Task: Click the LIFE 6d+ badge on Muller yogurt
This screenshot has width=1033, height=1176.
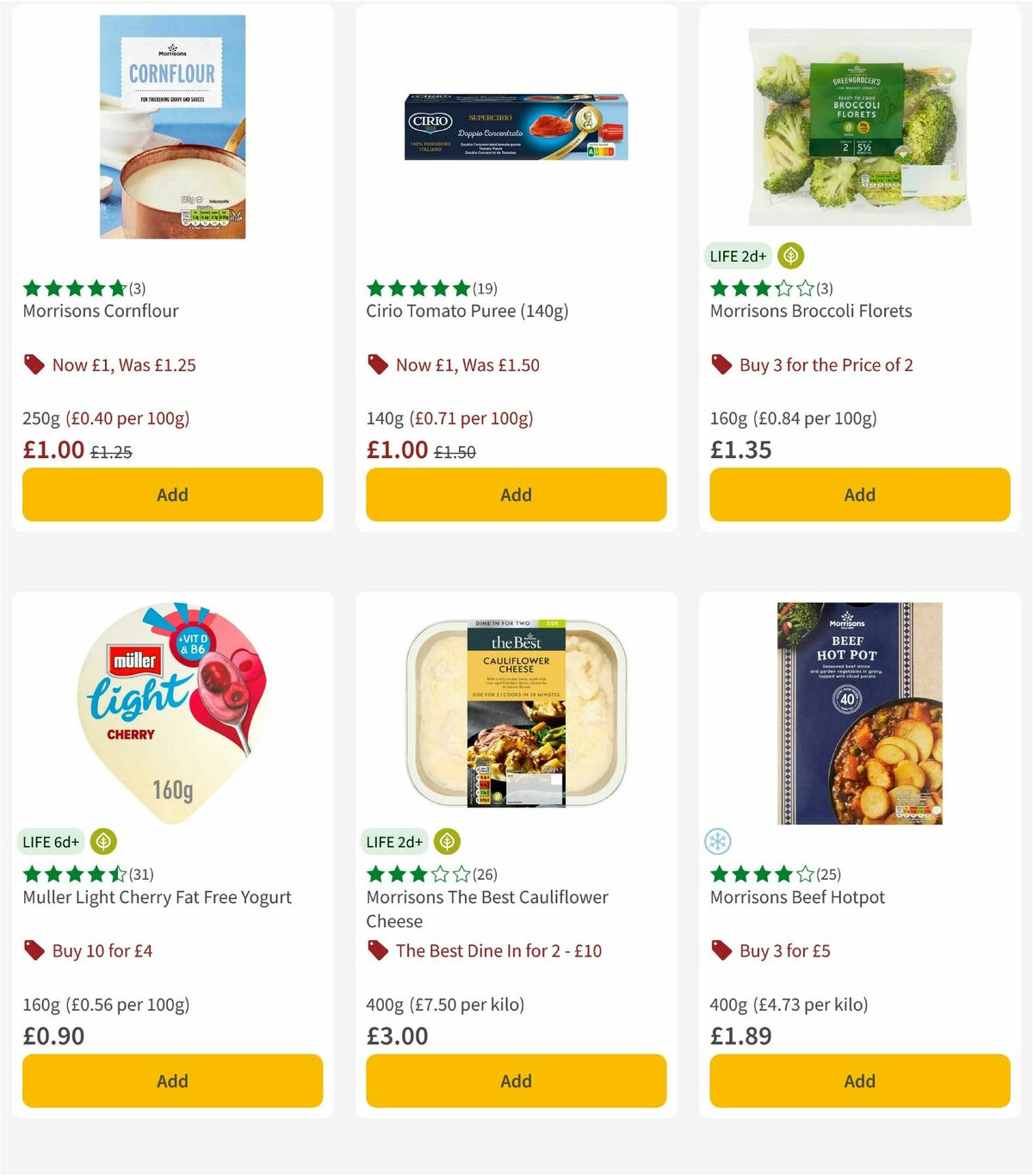Action: [51, 841]
